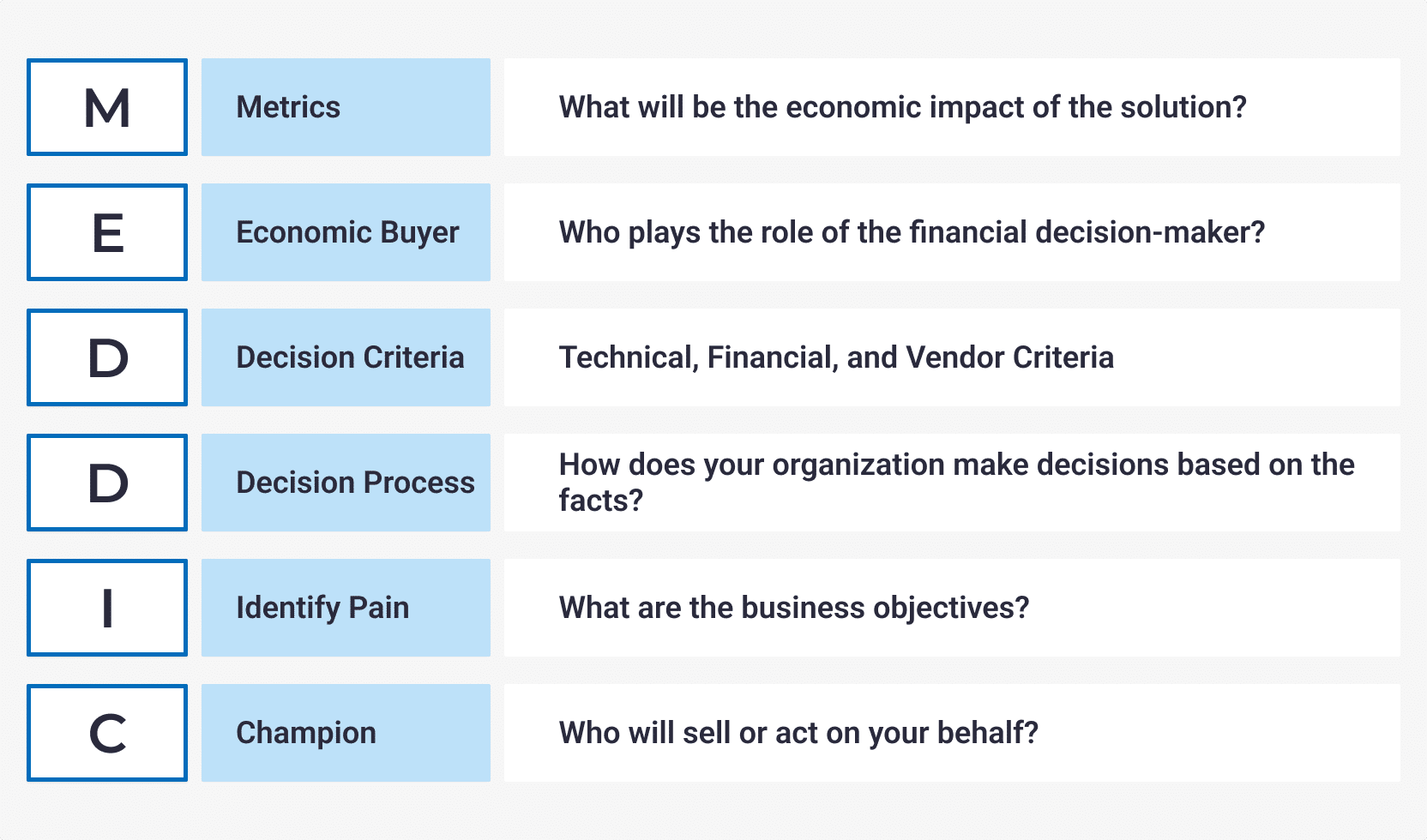Select the Metrics label
This screenshot has height=840, width=1427.
(288, 107)
